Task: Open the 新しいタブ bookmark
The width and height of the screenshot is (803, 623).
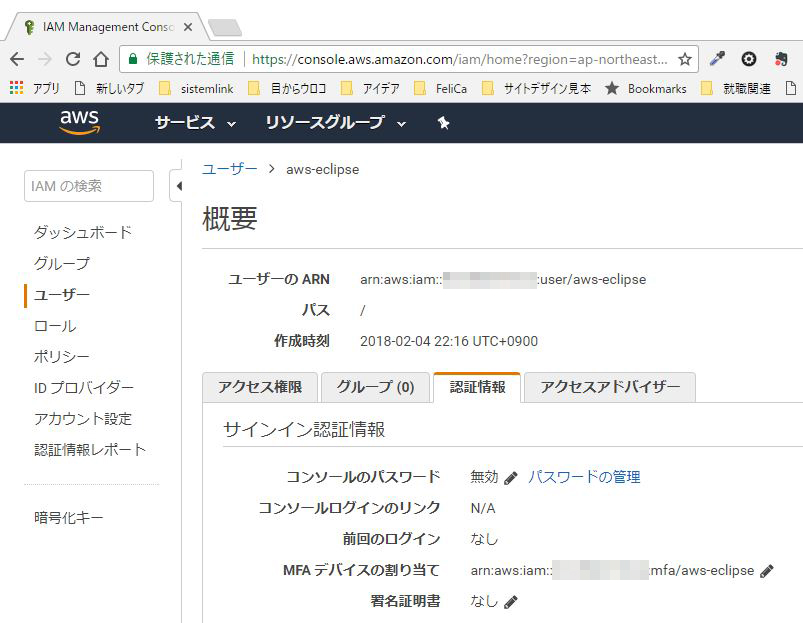Action: click(x=109, y=89)
